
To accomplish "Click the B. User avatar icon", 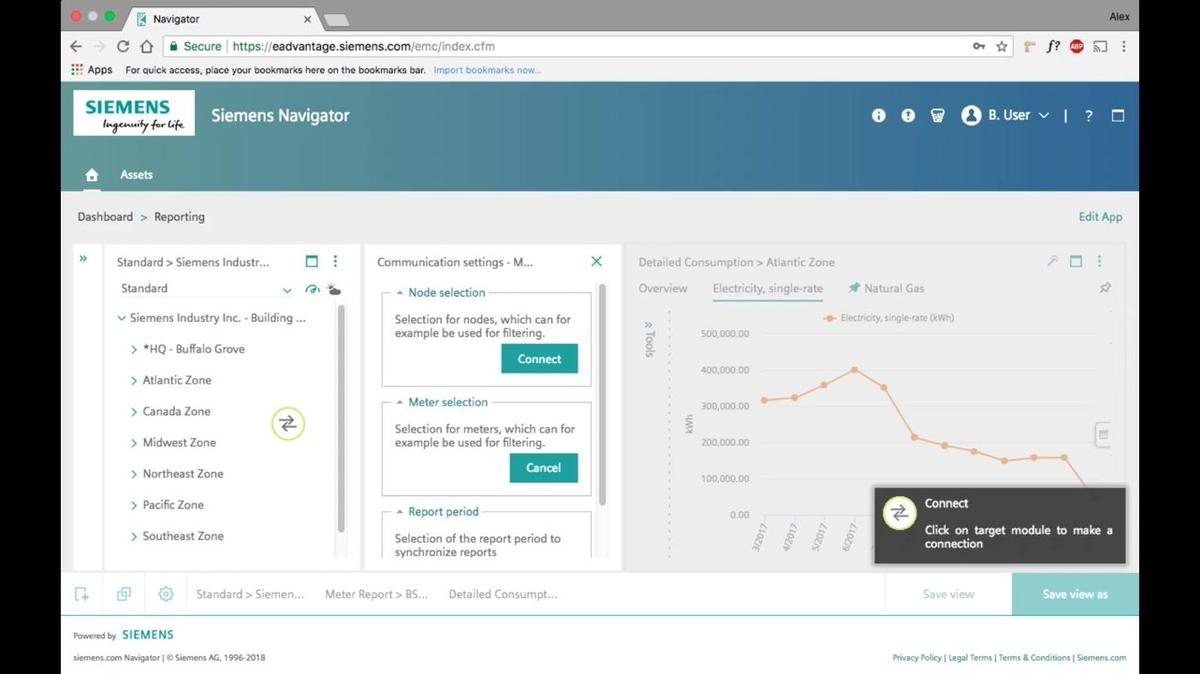I will click(x=971, y=115).
